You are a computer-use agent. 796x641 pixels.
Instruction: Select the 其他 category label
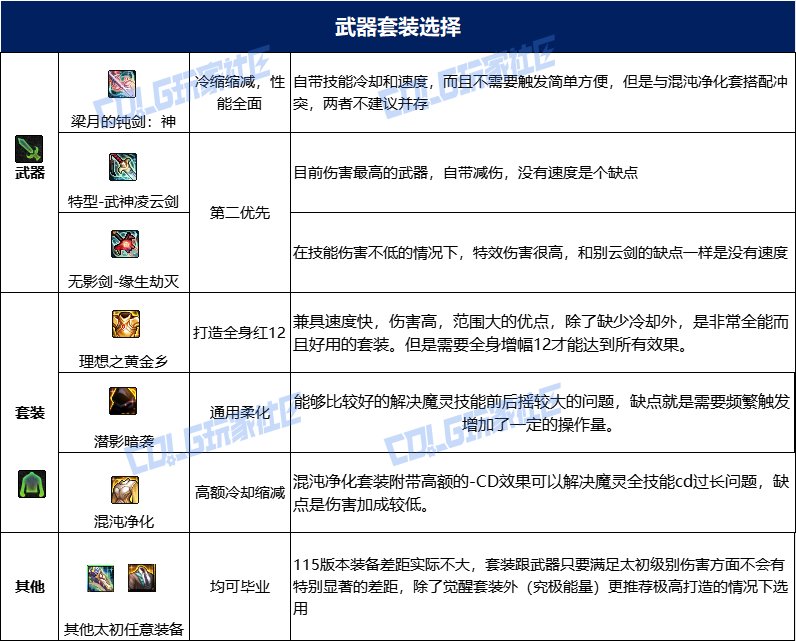click(30, 586)
